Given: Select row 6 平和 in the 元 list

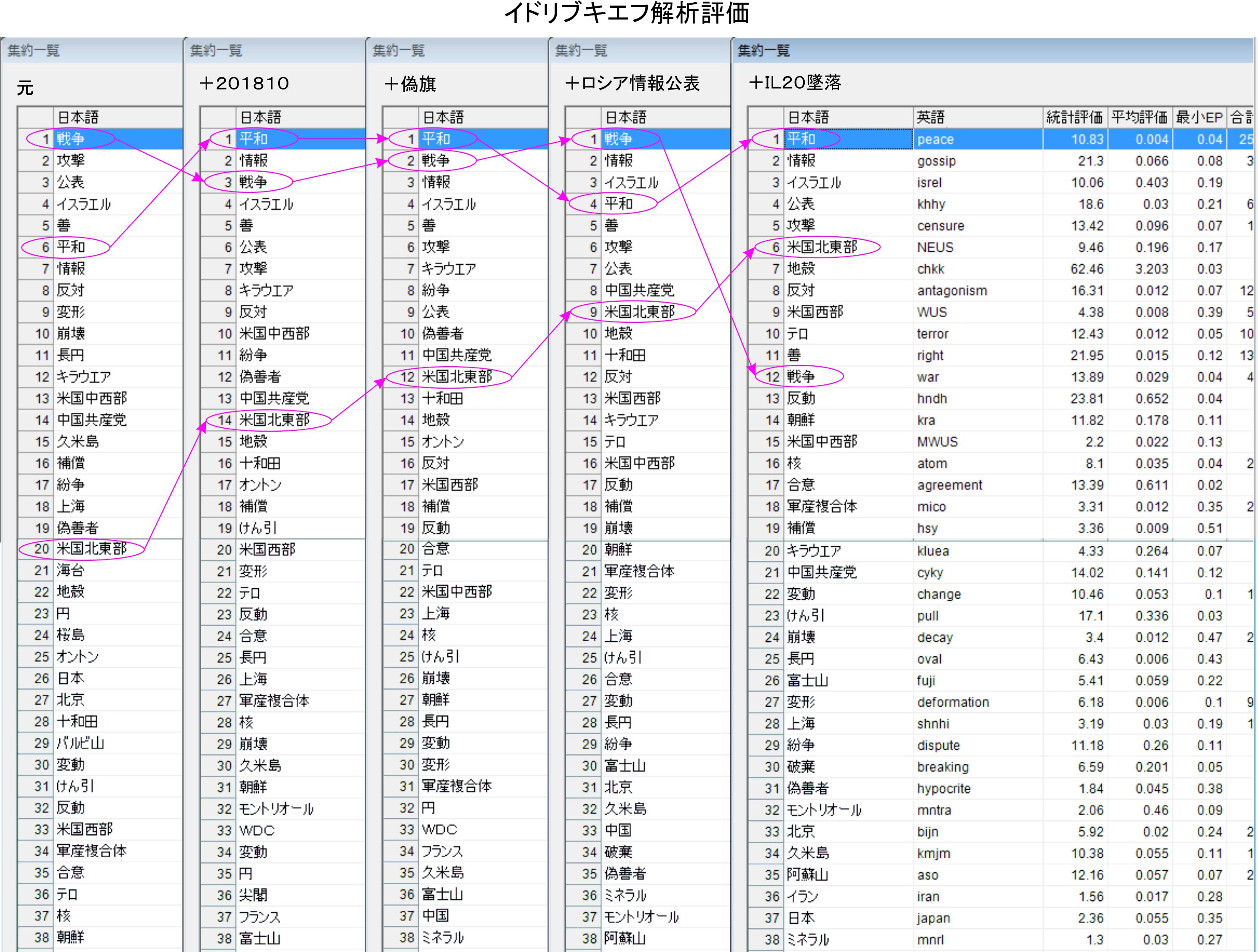Looking at the screenshot, I should pyautogui.click(x=71, y=247).
